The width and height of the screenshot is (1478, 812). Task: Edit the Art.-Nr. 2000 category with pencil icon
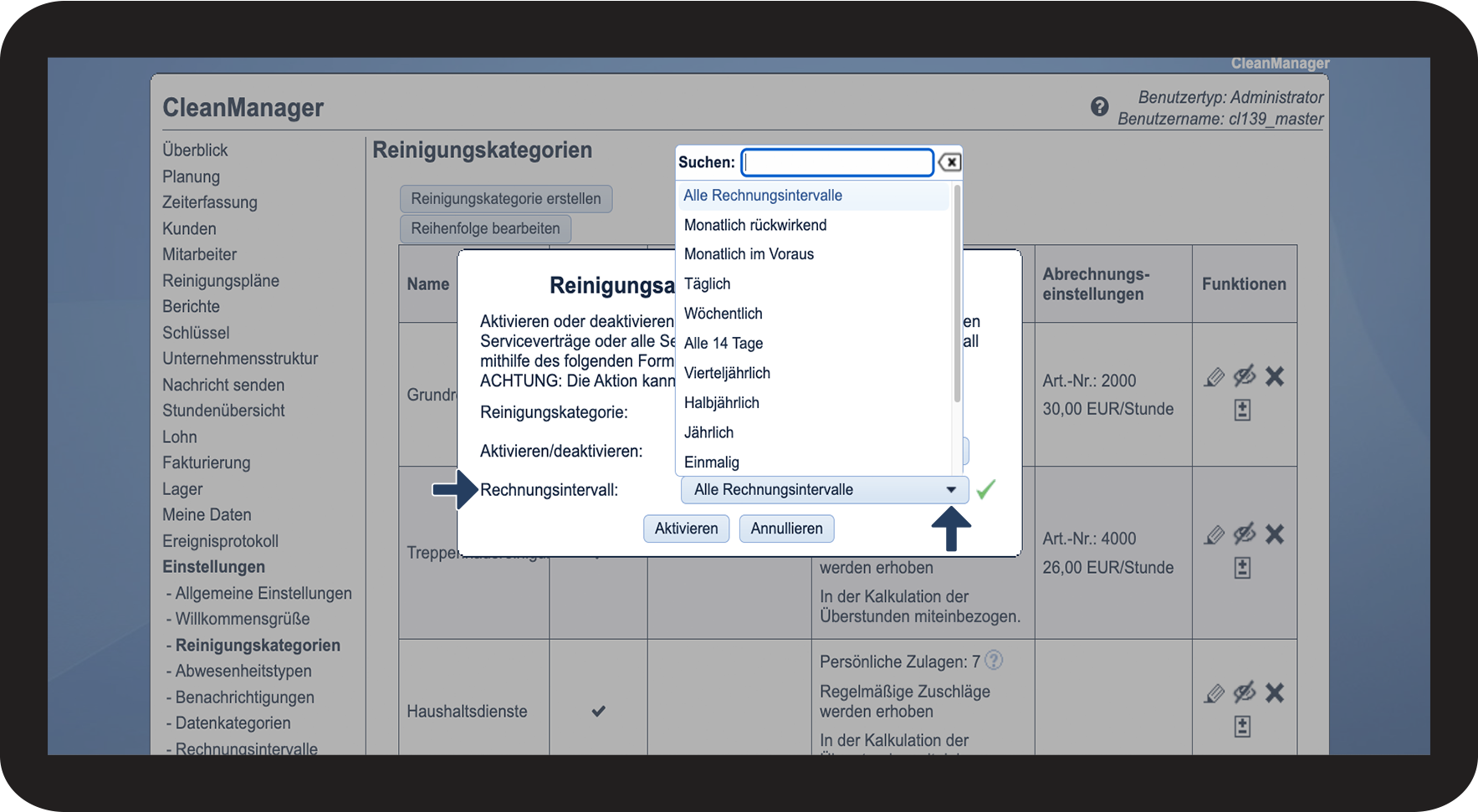click(x=1215, y=377)
